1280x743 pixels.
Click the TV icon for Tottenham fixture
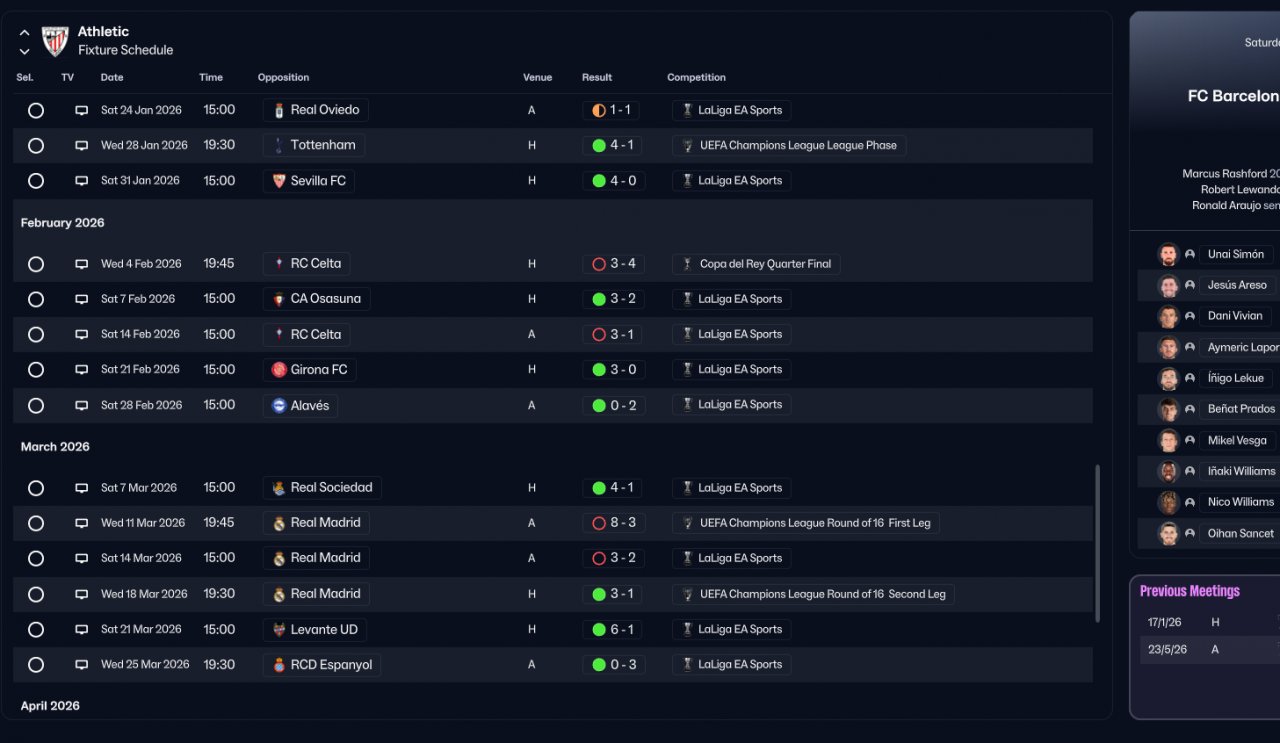pos(82,146)
